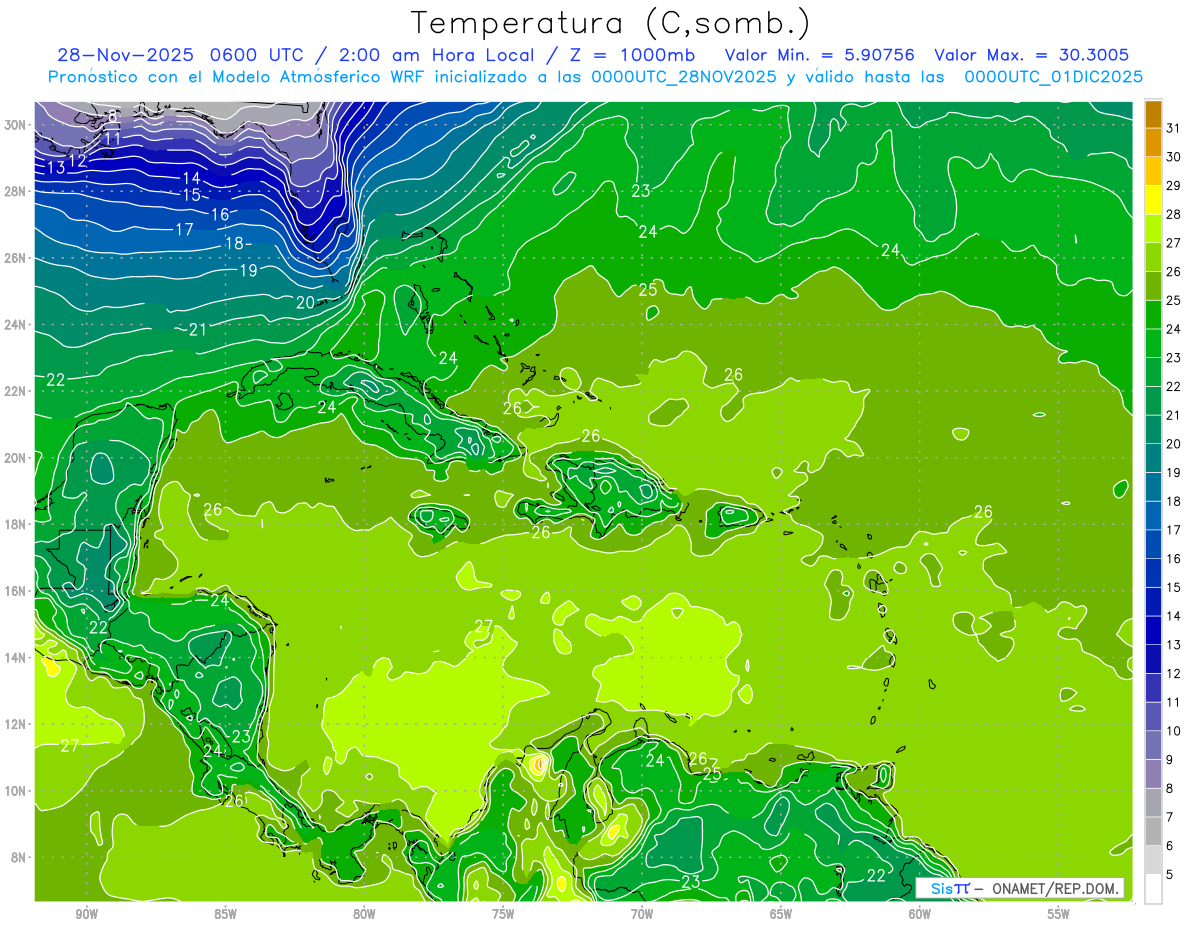The width and height of the screenshot is (1200, 927).
Task: Click the '16N' latitude axis label
Action: pyautogui.click(x=16, y=591)
